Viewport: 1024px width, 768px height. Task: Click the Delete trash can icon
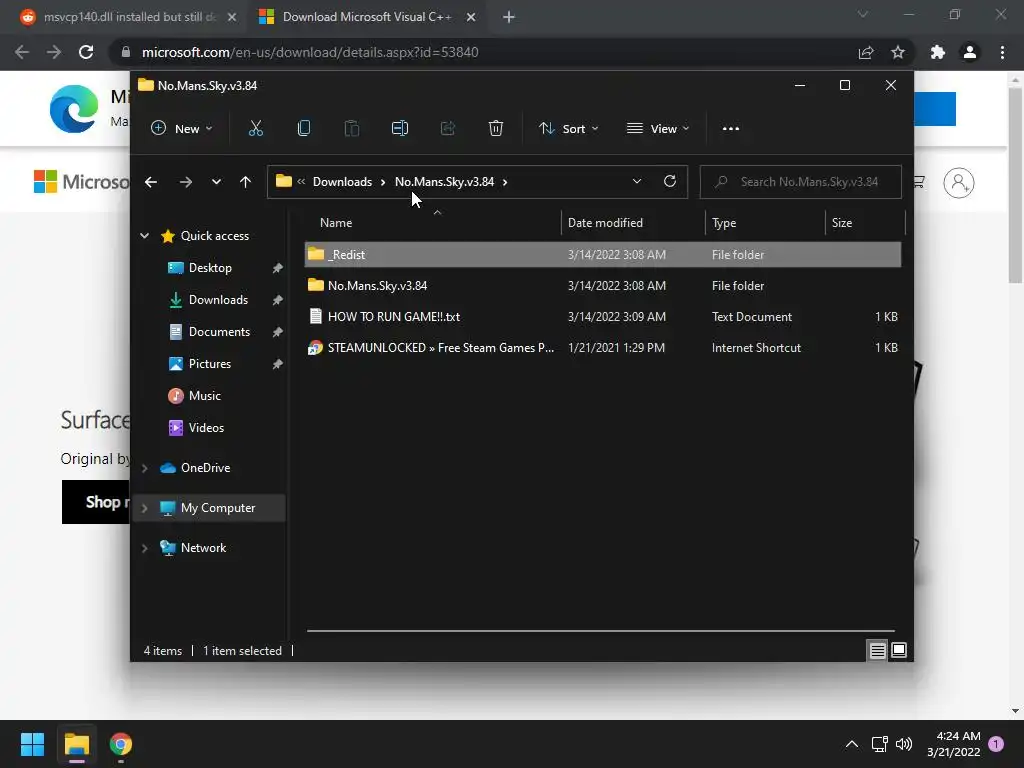[x=496, y=129]
